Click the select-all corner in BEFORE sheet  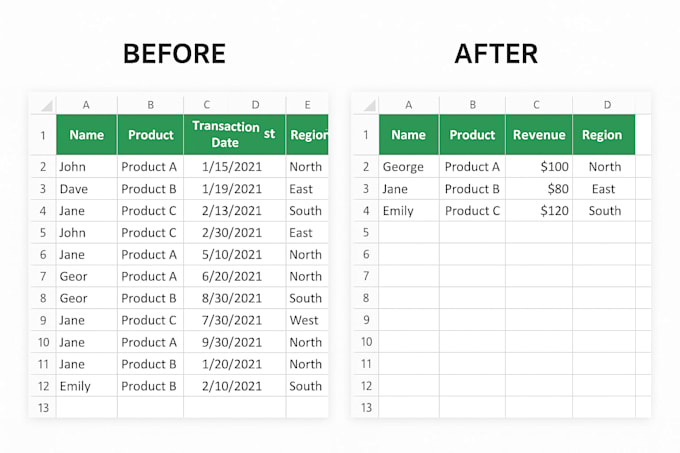coord(43,104)
